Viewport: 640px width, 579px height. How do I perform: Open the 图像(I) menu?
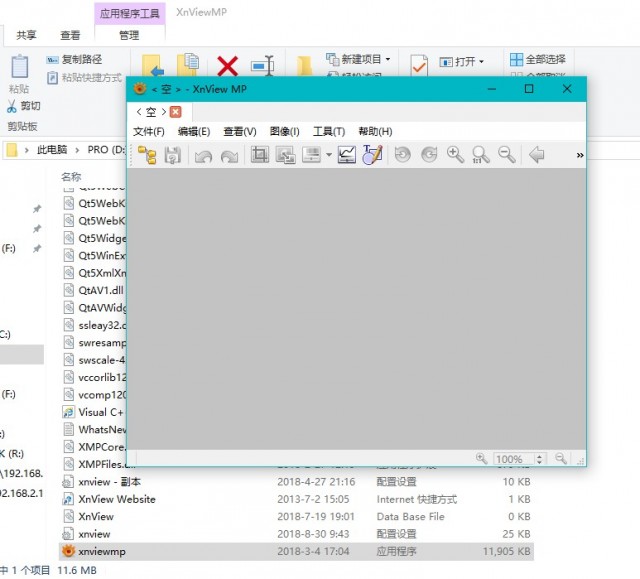tap(284, 131)
